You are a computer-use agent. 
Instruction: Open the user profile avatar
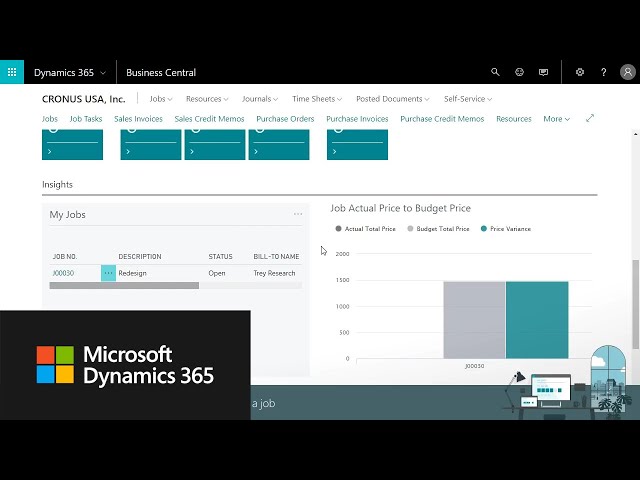[627, 72]
